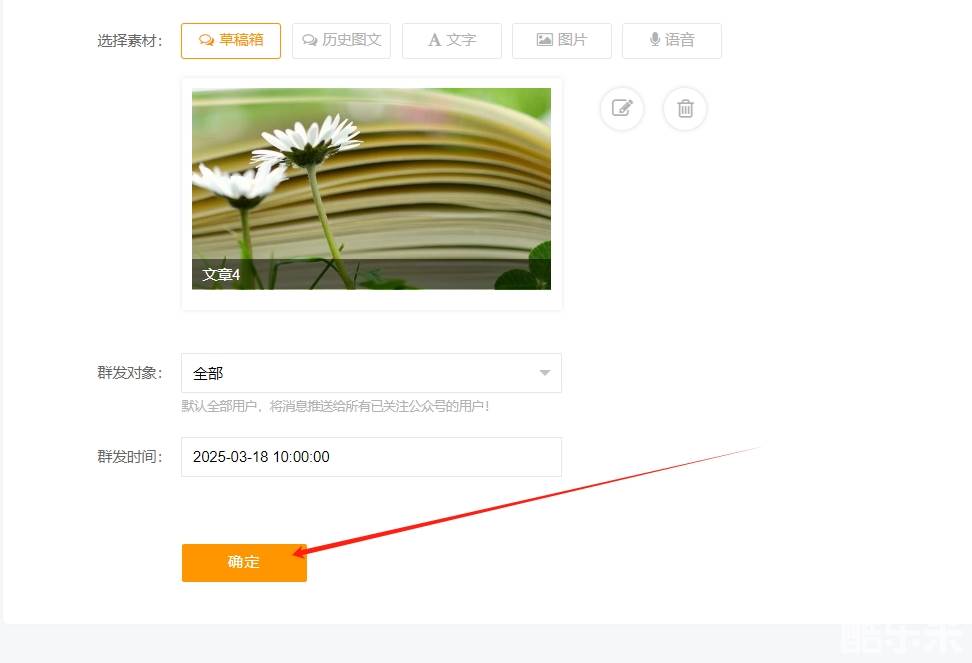Click the orange bubble icon on 草稿箱

click(x=206, y=40)
